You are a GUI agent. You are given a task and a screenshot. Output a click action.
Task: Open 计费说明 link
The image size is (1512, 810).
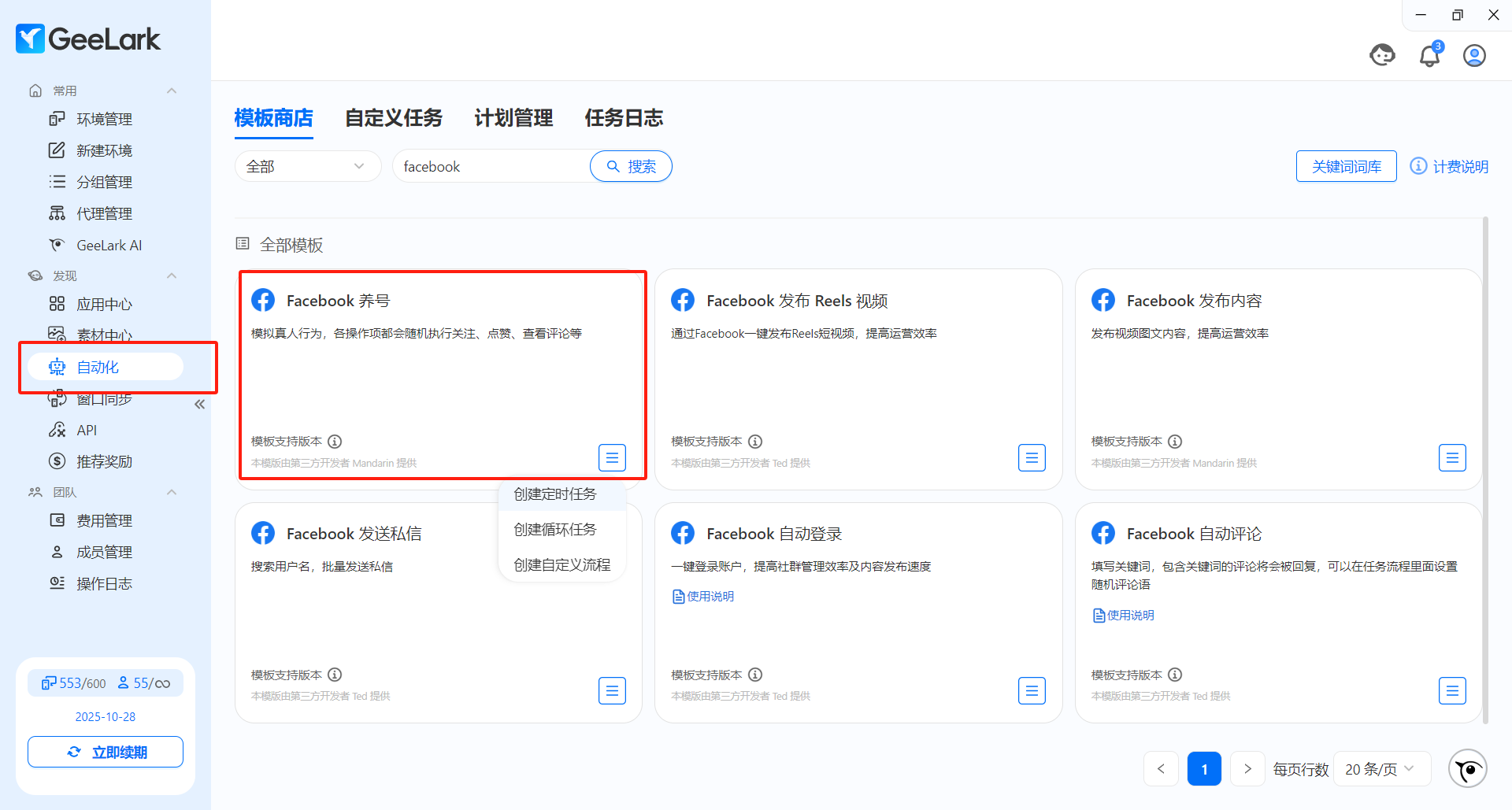point(1449,166)
